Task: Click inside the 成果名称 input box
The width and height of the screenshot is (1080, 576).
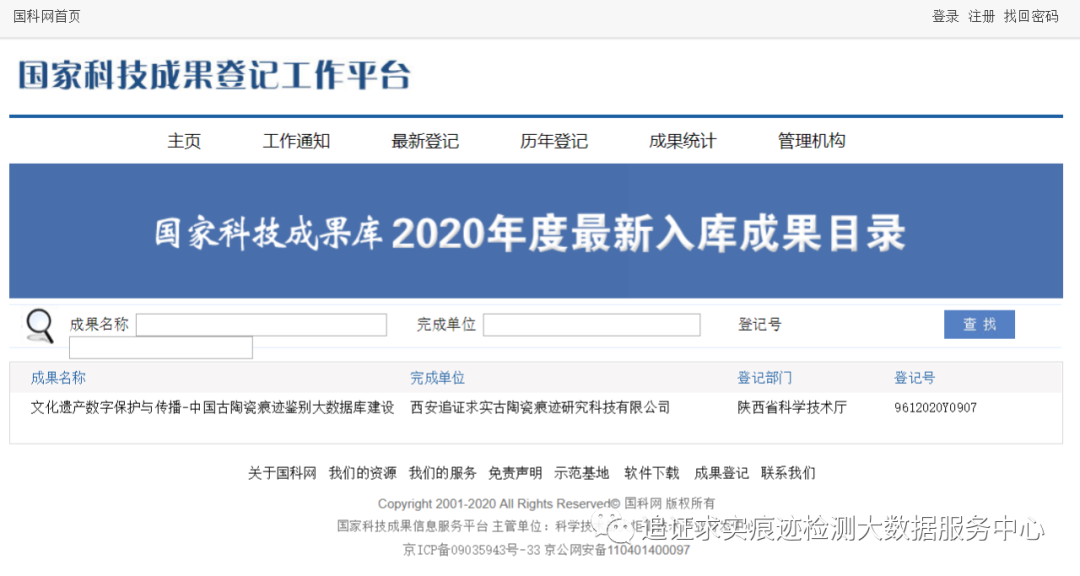Action: 262,324
